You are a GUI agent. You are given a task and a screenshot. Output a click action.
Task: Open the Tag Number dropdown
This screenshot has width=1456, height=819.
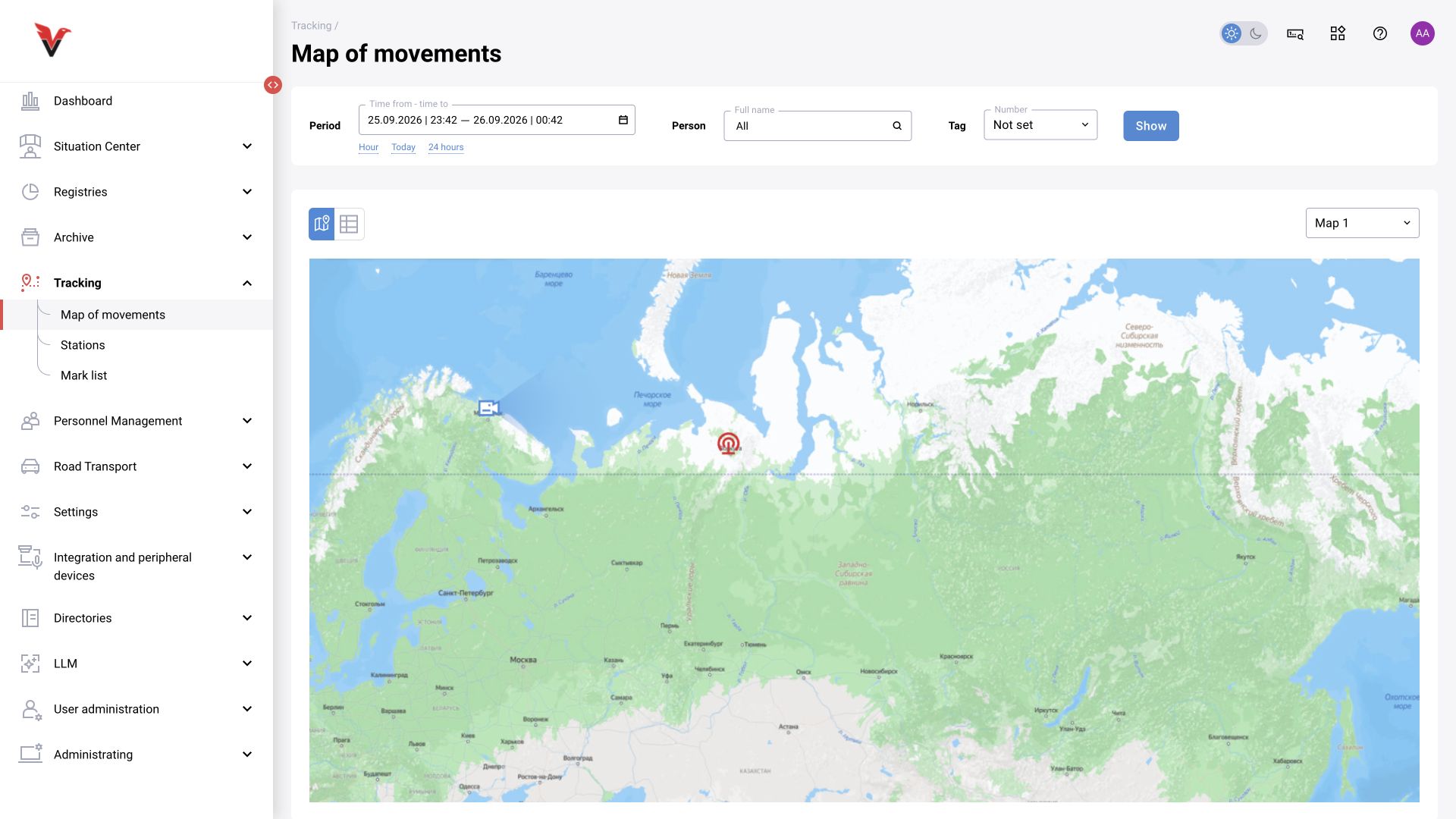pos(1040,125)
